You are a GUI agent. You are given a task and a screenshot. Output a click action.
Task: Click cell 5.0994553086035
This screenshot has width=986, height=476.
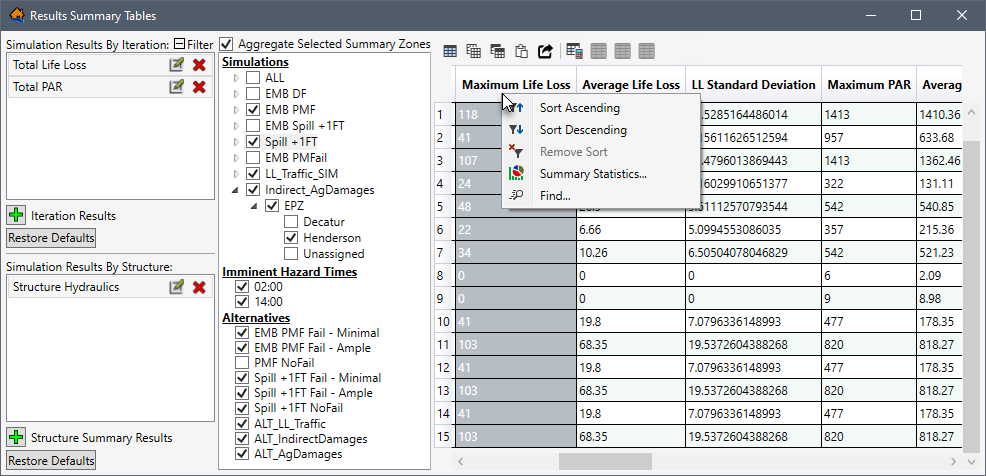[x=753, y=230]
